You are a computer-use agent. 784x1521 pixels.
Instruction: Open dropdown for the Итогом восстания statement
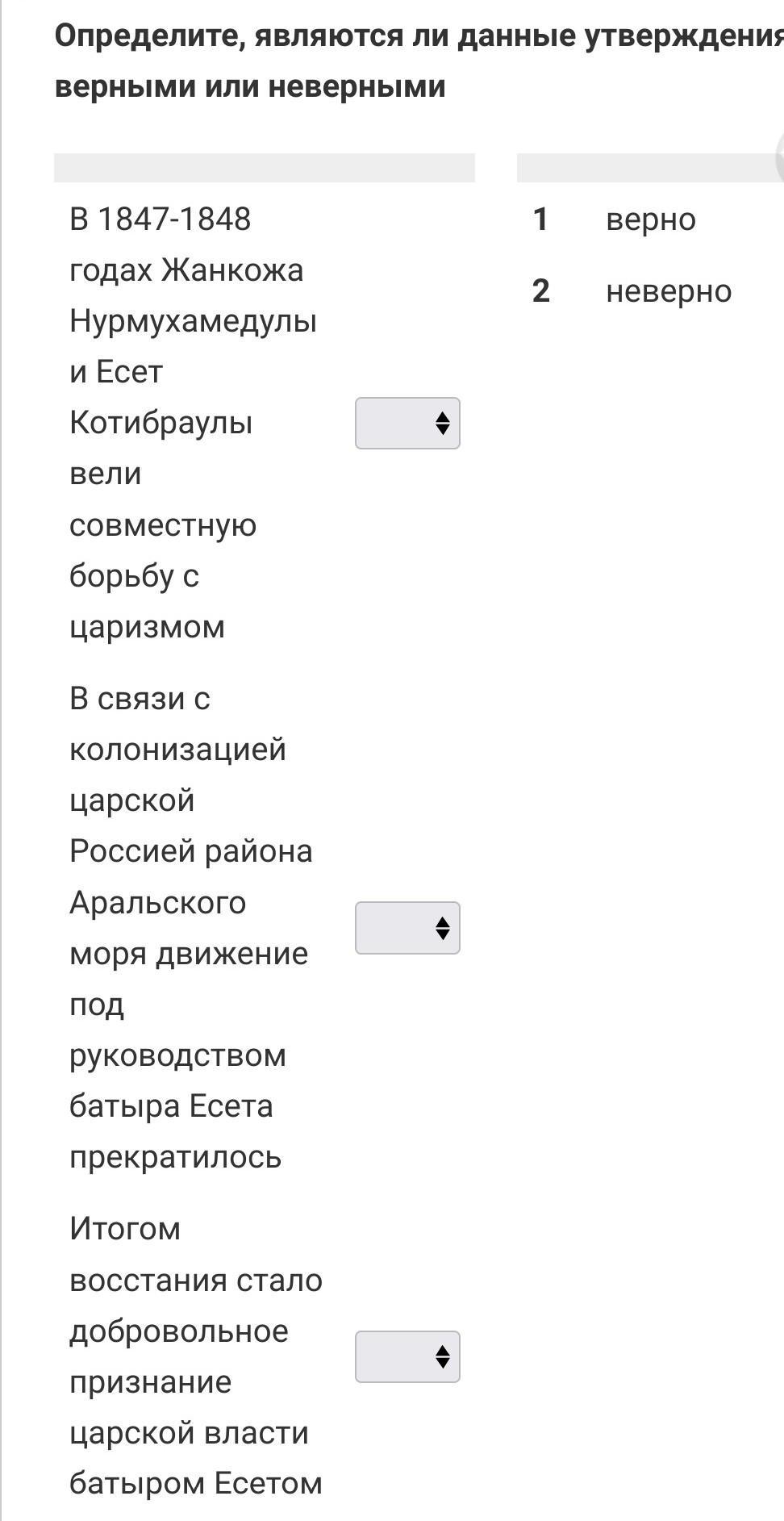tap(407, 1356)
